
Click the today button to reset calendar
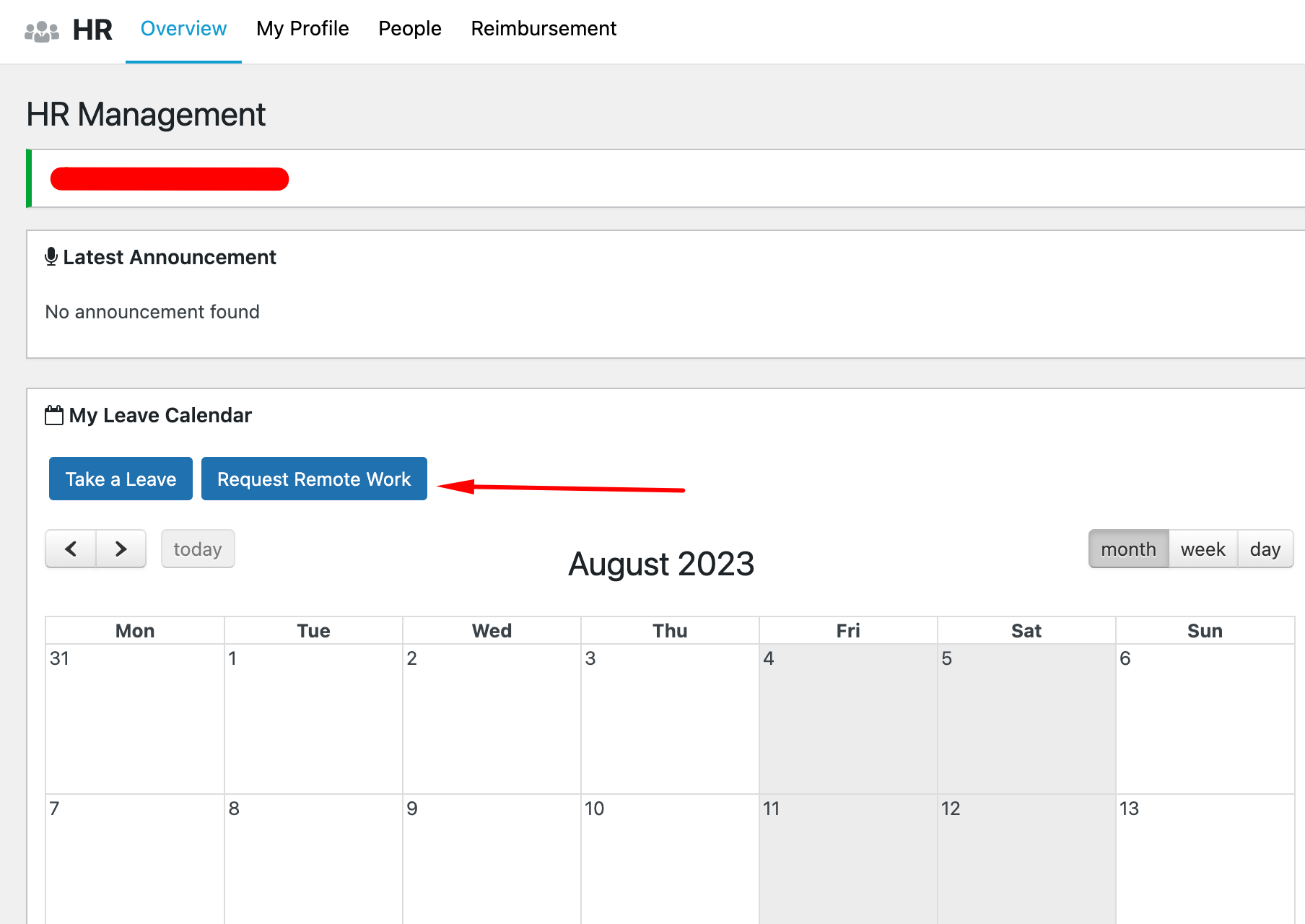coord(198,549)
